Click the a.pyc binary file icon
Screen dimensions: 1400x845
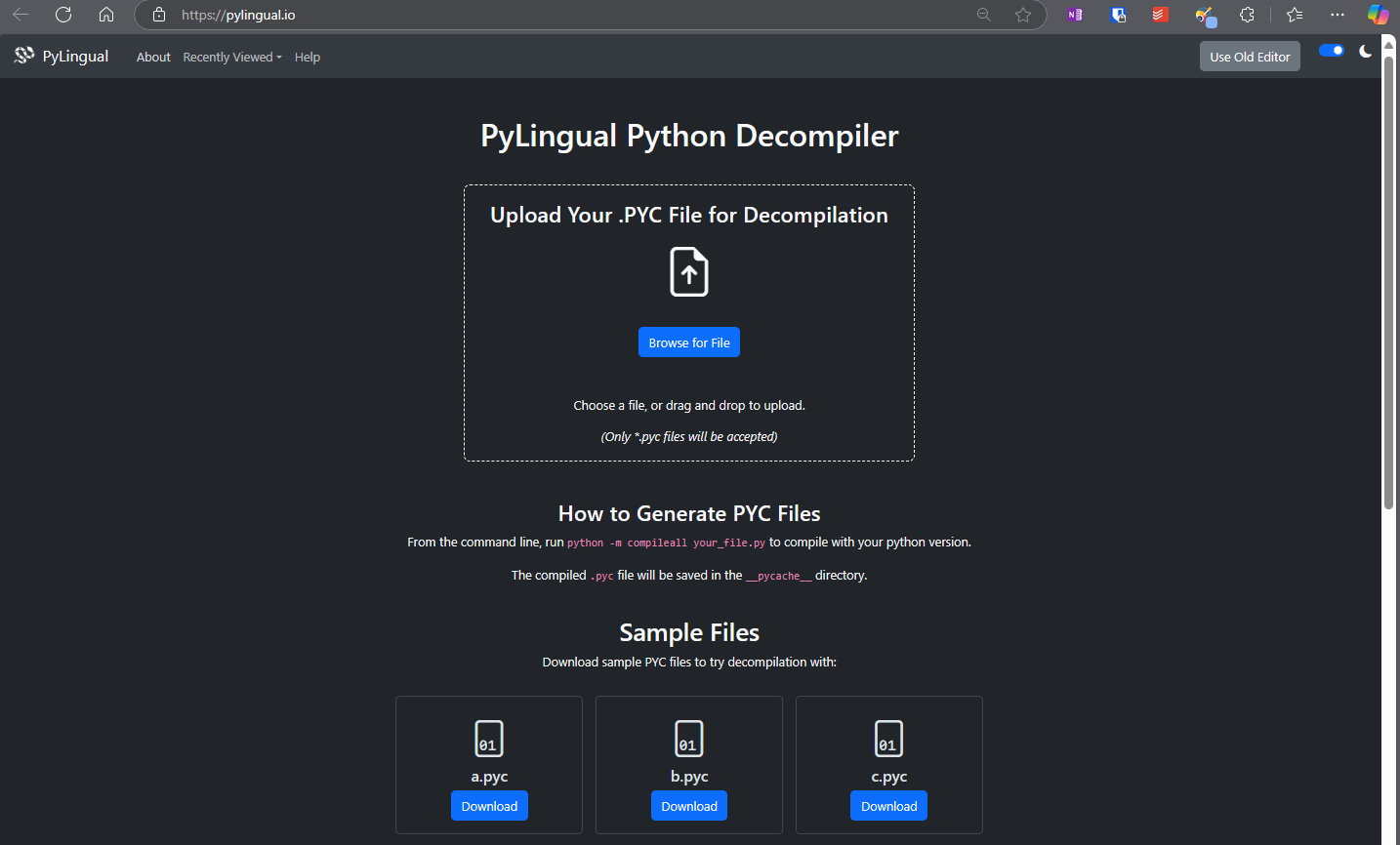(x=489, y=739)
